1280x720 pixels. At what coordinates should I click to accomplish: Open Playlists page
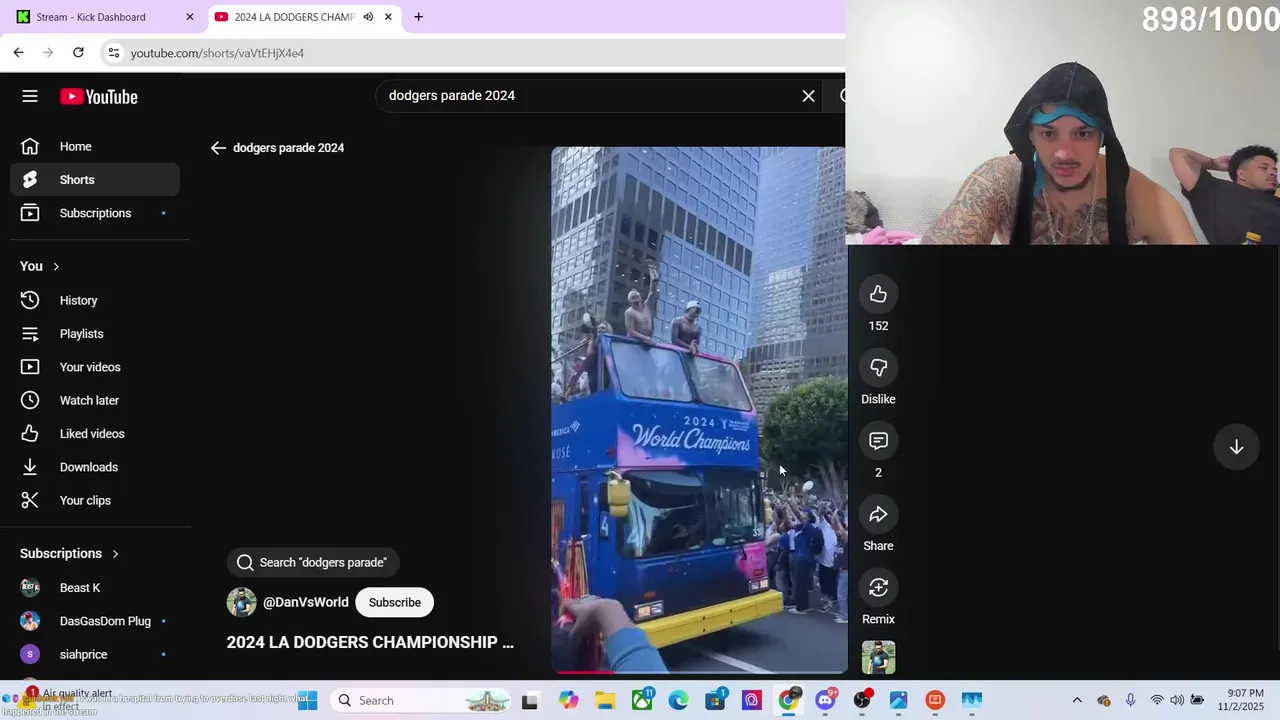[95, 334]
